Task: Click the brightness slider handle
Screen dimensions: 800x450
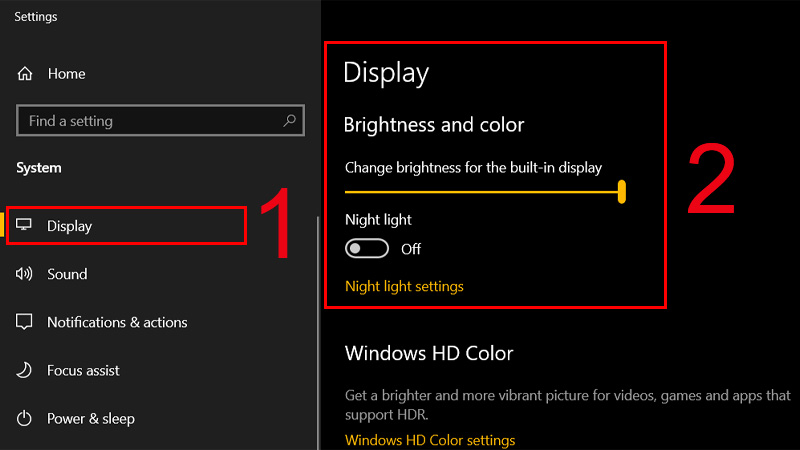Action: coord(622,191)
